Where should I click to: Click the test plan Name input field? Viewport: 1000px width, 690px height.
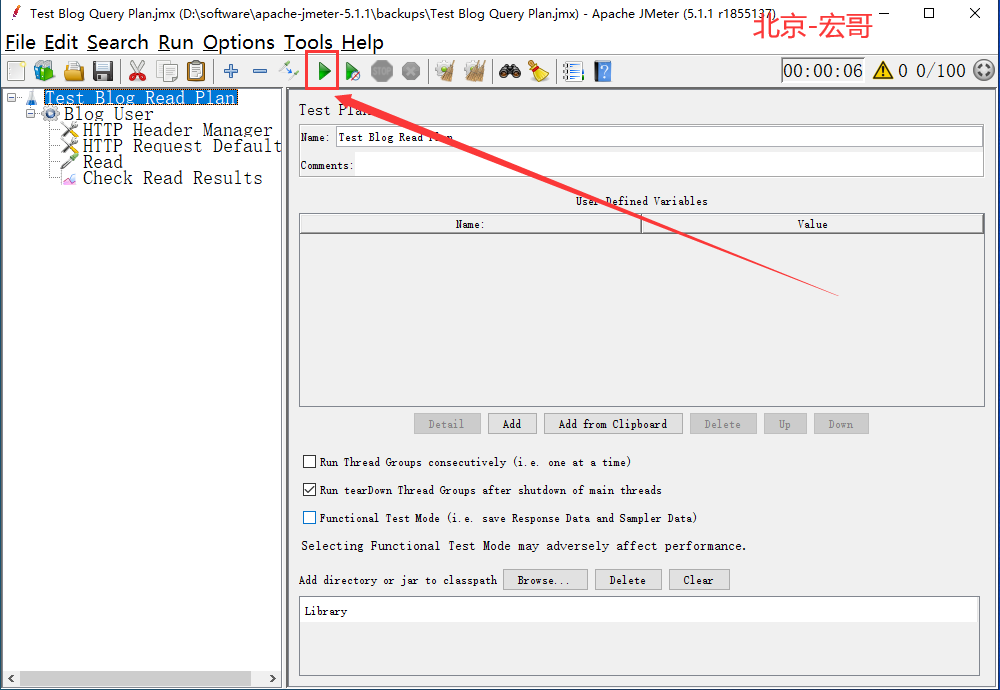pos(659,136)
